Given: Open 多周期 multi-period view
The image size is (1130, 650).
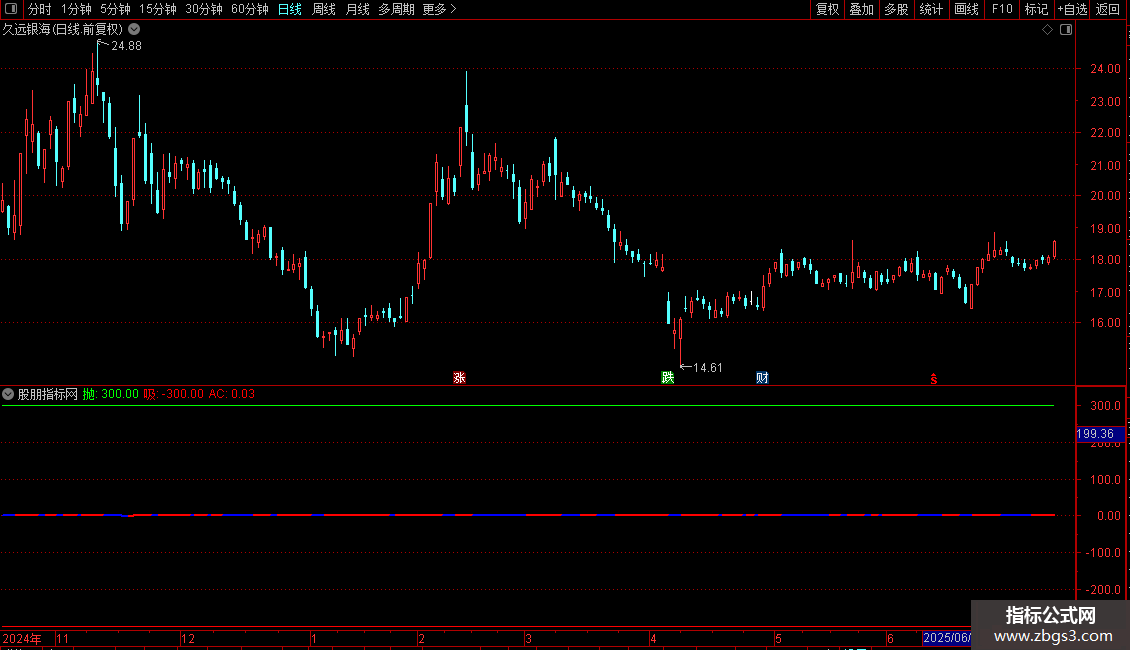Looking at the screenshot, I should click(396, 9).
